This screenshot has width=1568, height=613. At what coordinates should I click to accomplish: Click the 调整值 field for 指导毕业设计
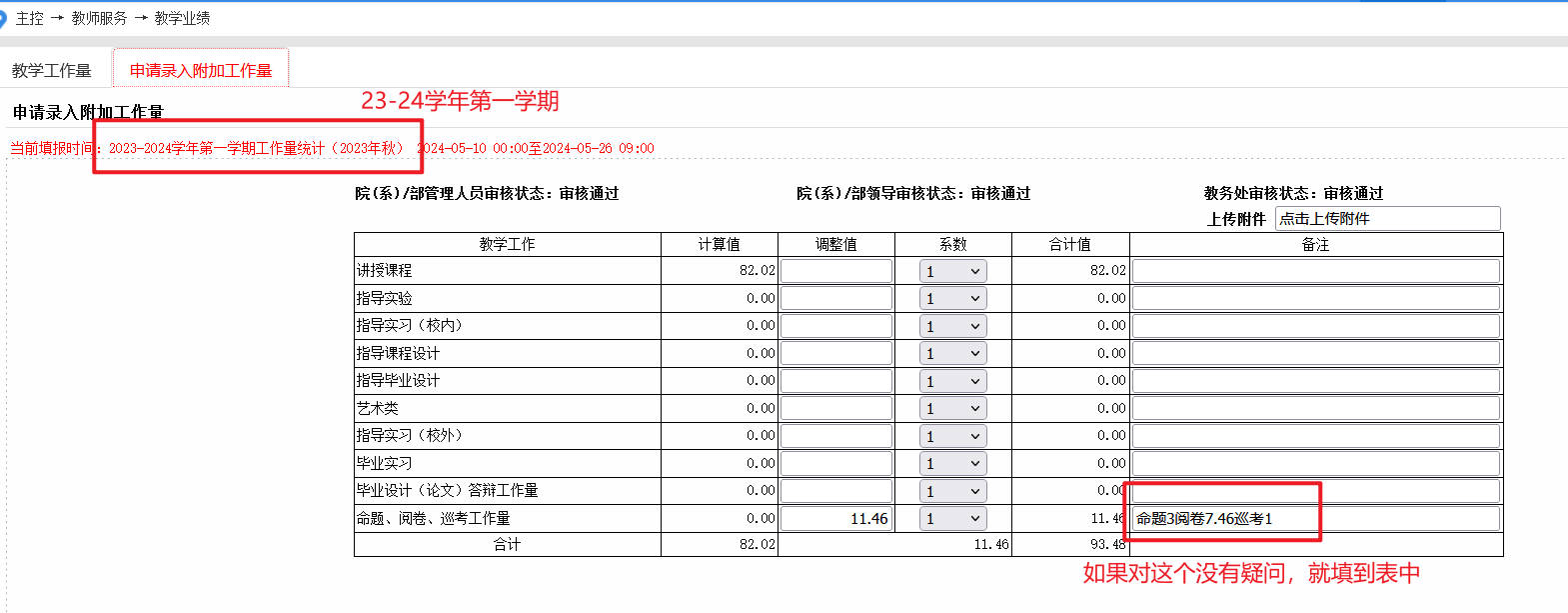point(836,381)
